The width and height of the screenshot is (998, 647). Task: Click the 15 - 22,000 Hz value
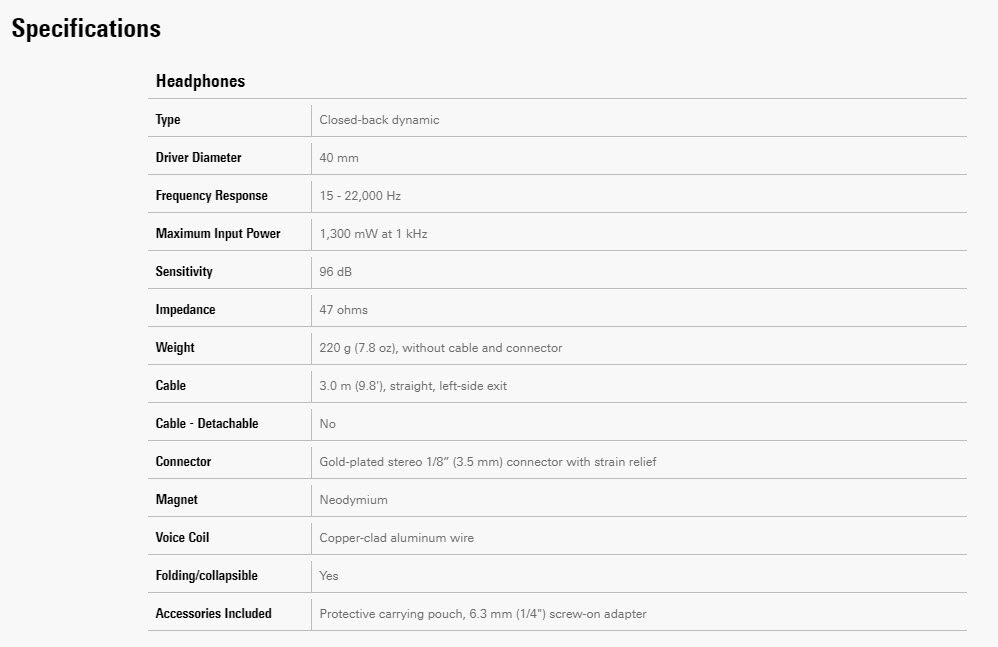(360, 196)
